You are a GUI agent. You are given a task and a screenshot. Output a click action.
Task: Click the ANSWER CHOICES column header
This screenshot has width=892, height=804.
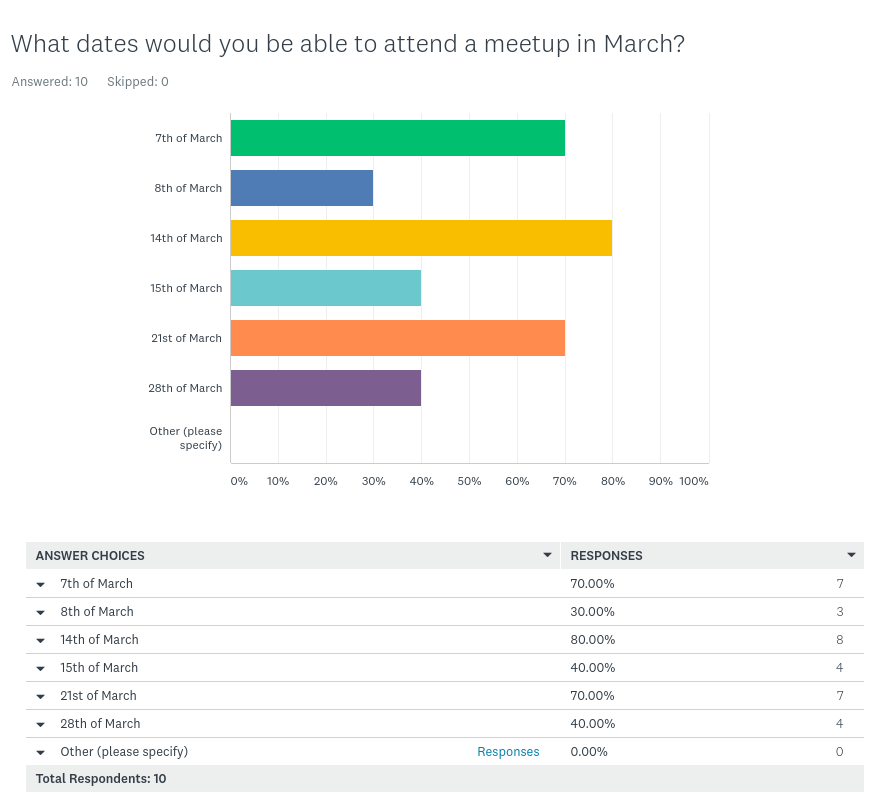coord(90,555)
